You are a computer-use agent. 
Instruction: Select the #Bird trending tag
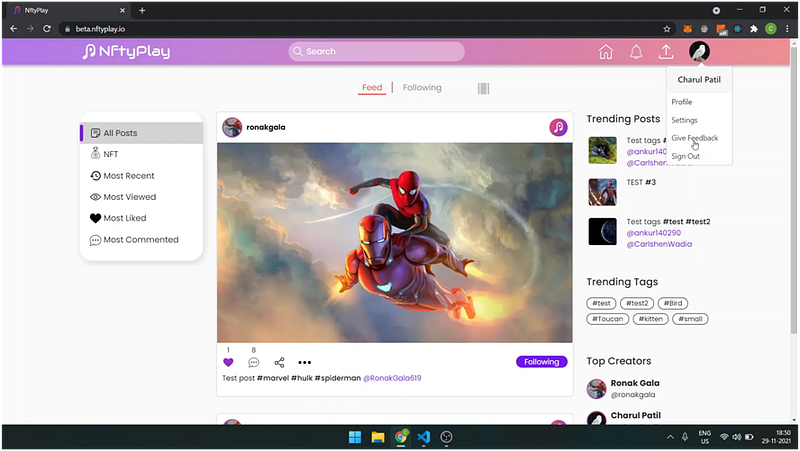click(x=673, y=303)
